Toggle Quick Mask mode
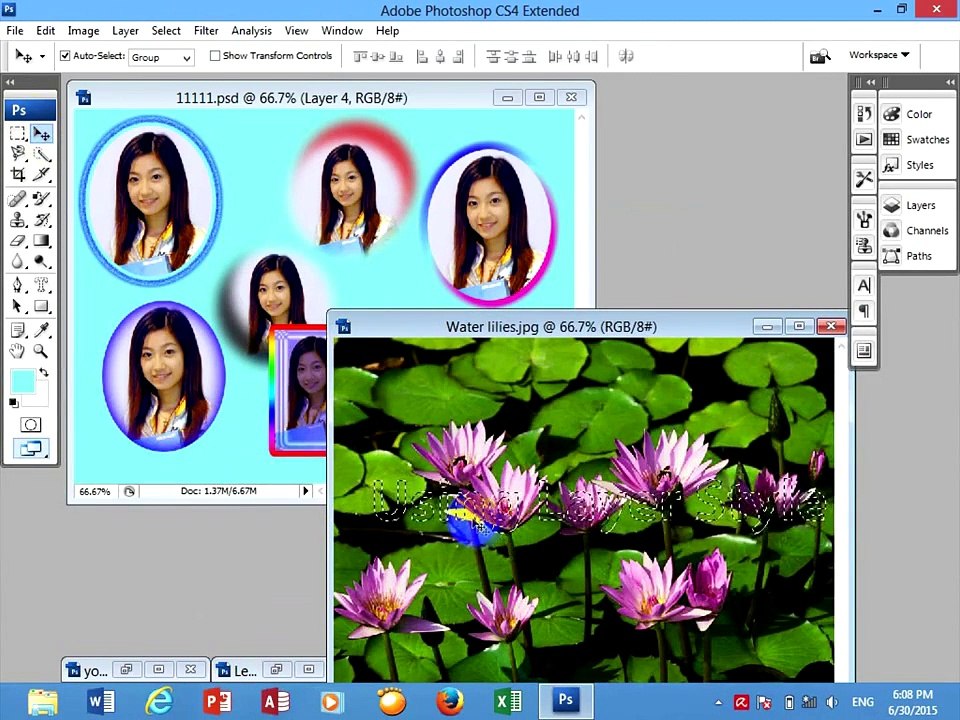The width and height of the screenshot is (960, 720). pyautogui.click(x=30, y=424)
